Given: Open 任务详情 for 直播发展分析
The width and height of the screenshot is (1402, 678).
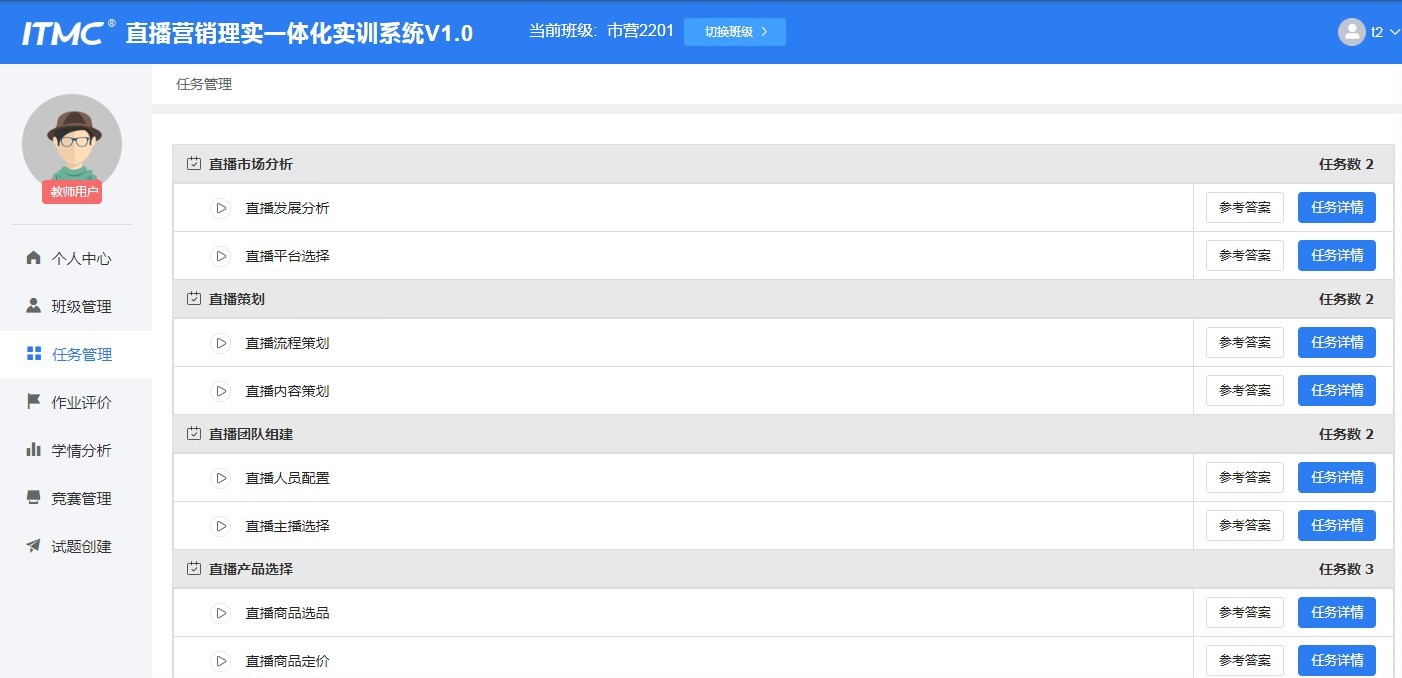Looking at the screenshot, I should pyautogui.click(x=1336, y=208).
